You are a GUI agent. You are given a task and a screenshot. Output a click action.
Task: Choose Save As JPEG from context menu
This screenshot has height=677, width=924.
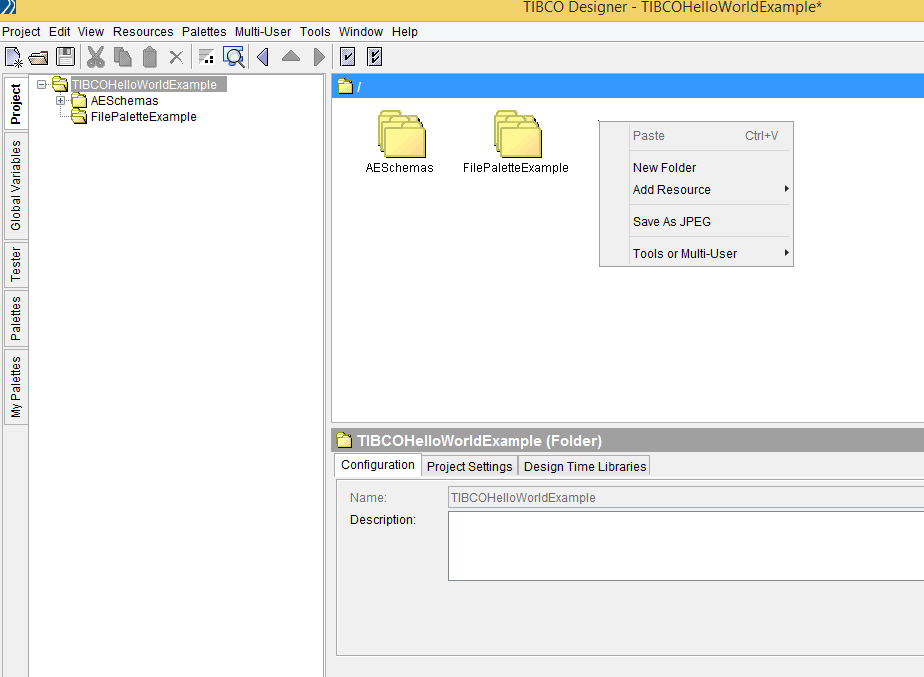(696, 222)
